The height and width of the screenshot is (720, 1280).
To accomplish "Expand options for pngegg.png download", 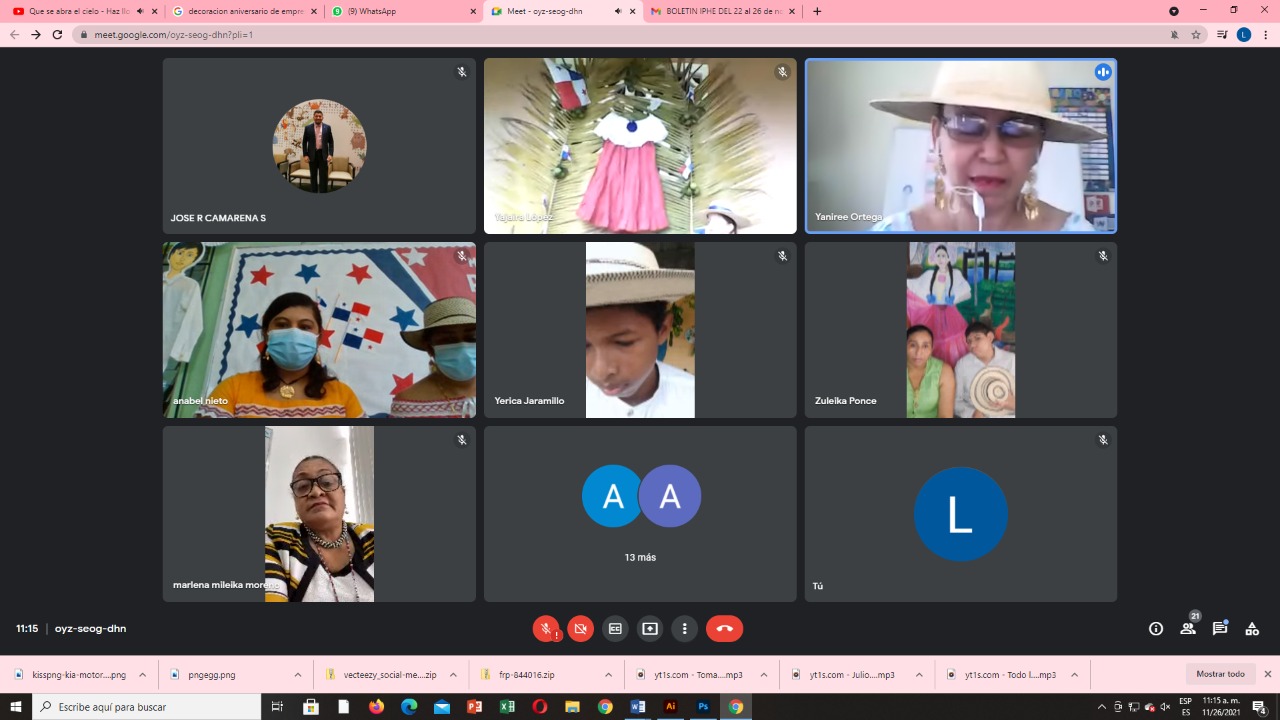I will [x=298, y=675].
